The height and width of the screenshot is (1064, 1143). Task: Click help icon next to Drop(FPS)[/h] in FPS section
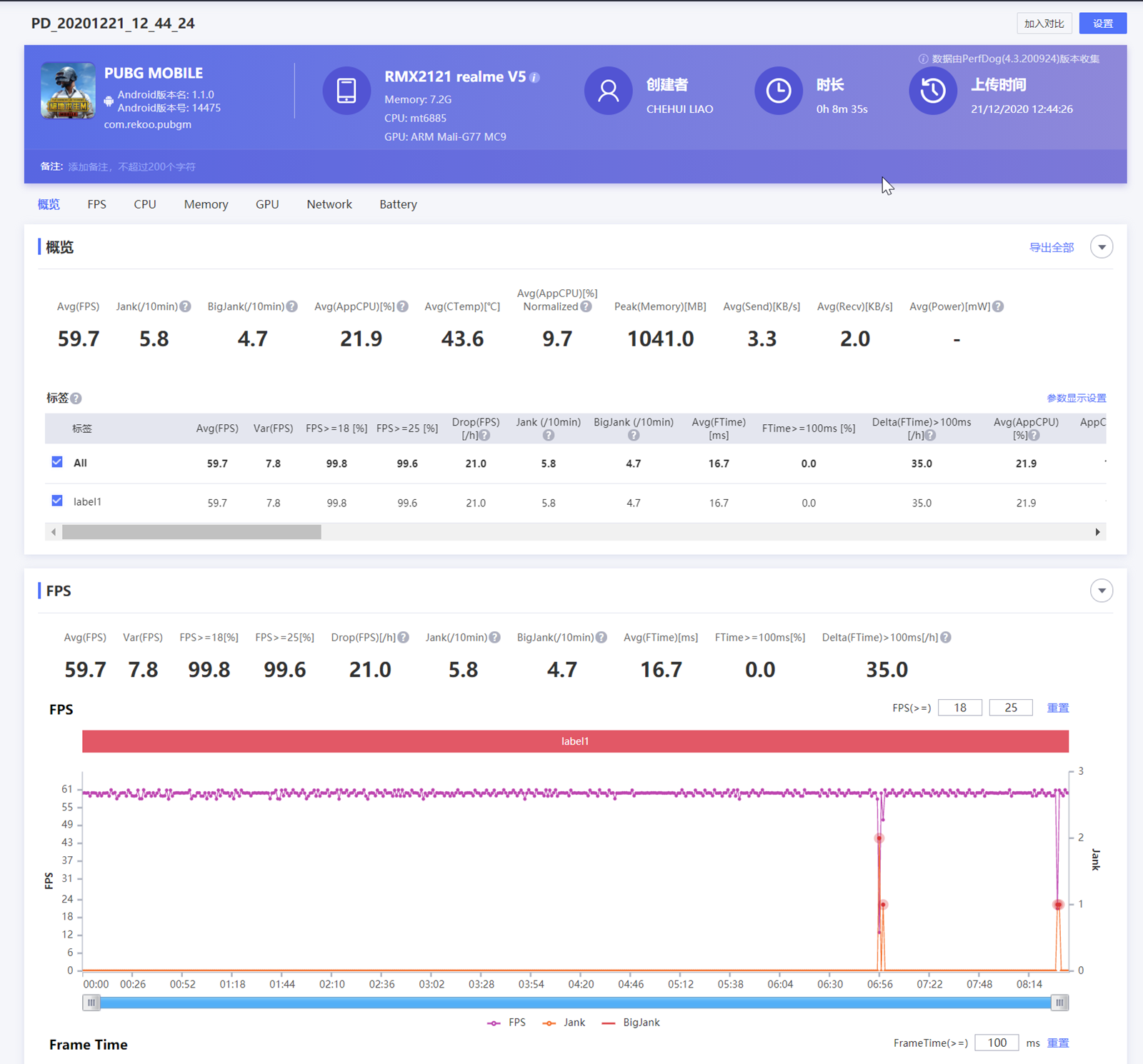[x=404, y=638]
